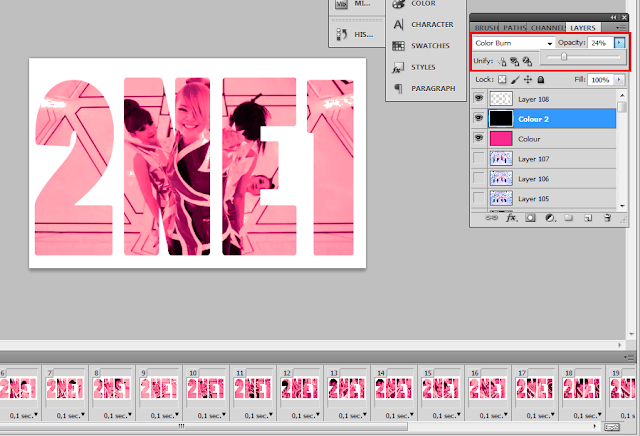Select animation frame 8 thumbnail
This screenshot has width=640, height=436.
(112, 388)
